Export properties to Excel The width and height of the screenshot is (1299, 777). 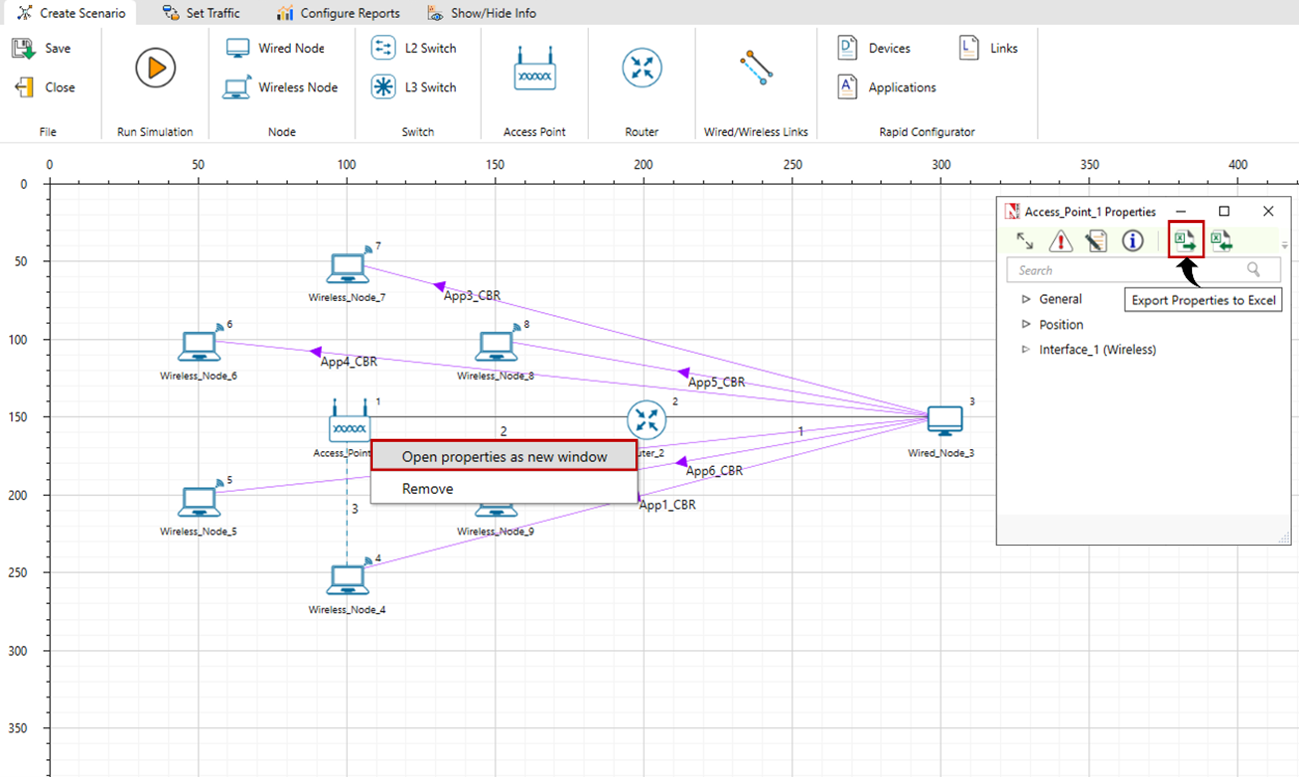pyautogui.click(x=1186, y=241)
